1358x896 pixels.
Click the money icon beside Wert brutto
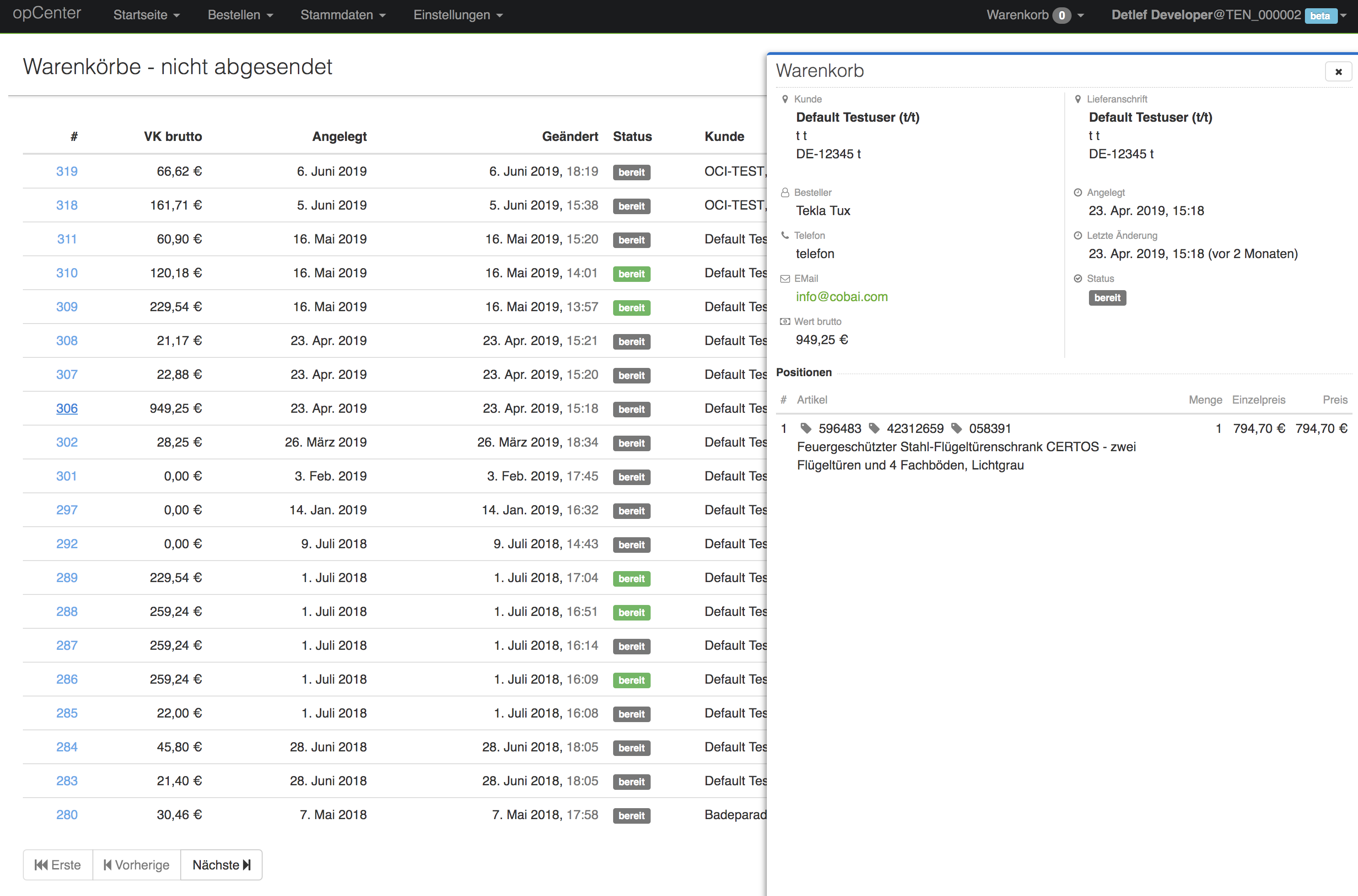coord(785,321)
